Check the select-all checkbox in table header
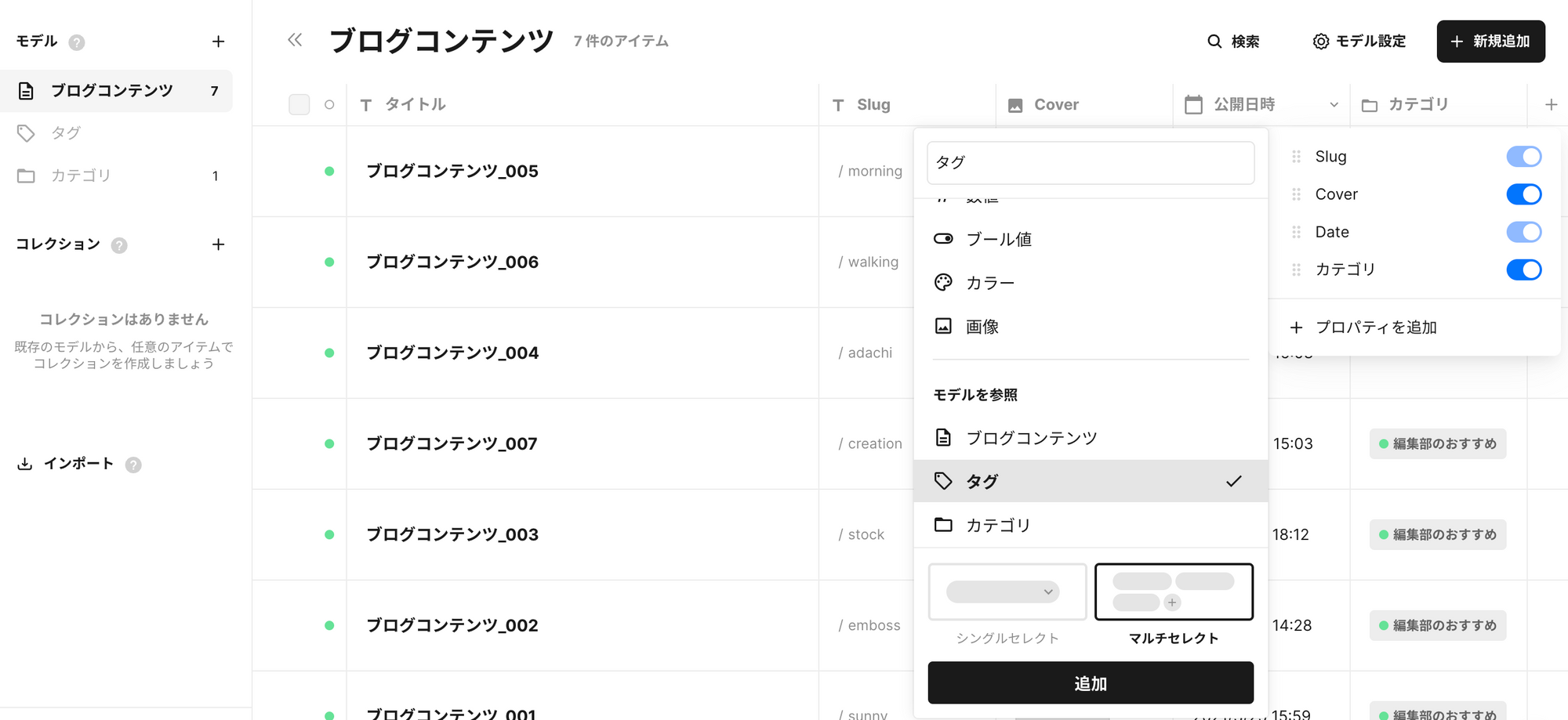This screenshot has height=720, width=1568. (x=299, y=104)
